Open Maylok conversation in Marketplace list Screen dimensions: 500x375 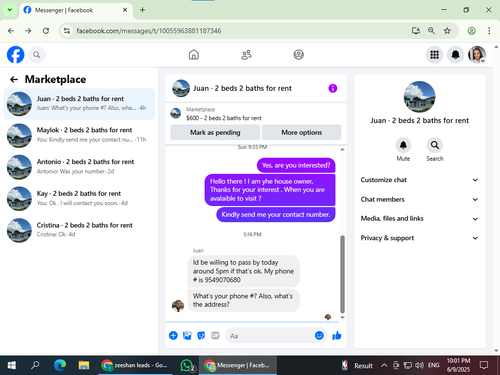(79, 135)
